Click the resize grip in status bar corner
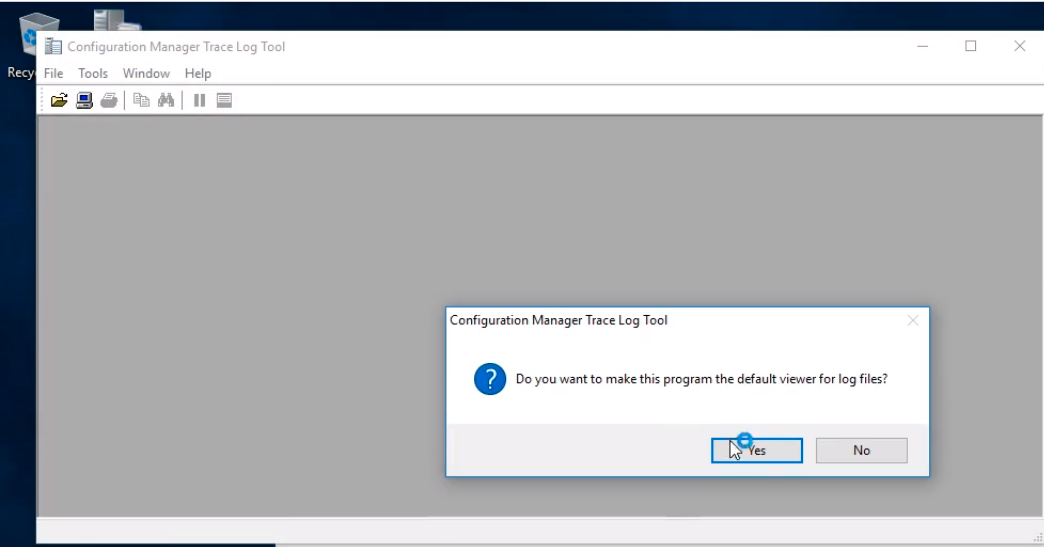Image resolution: width=1044 pixels, height=547 pixels. tap(1037, 538)
